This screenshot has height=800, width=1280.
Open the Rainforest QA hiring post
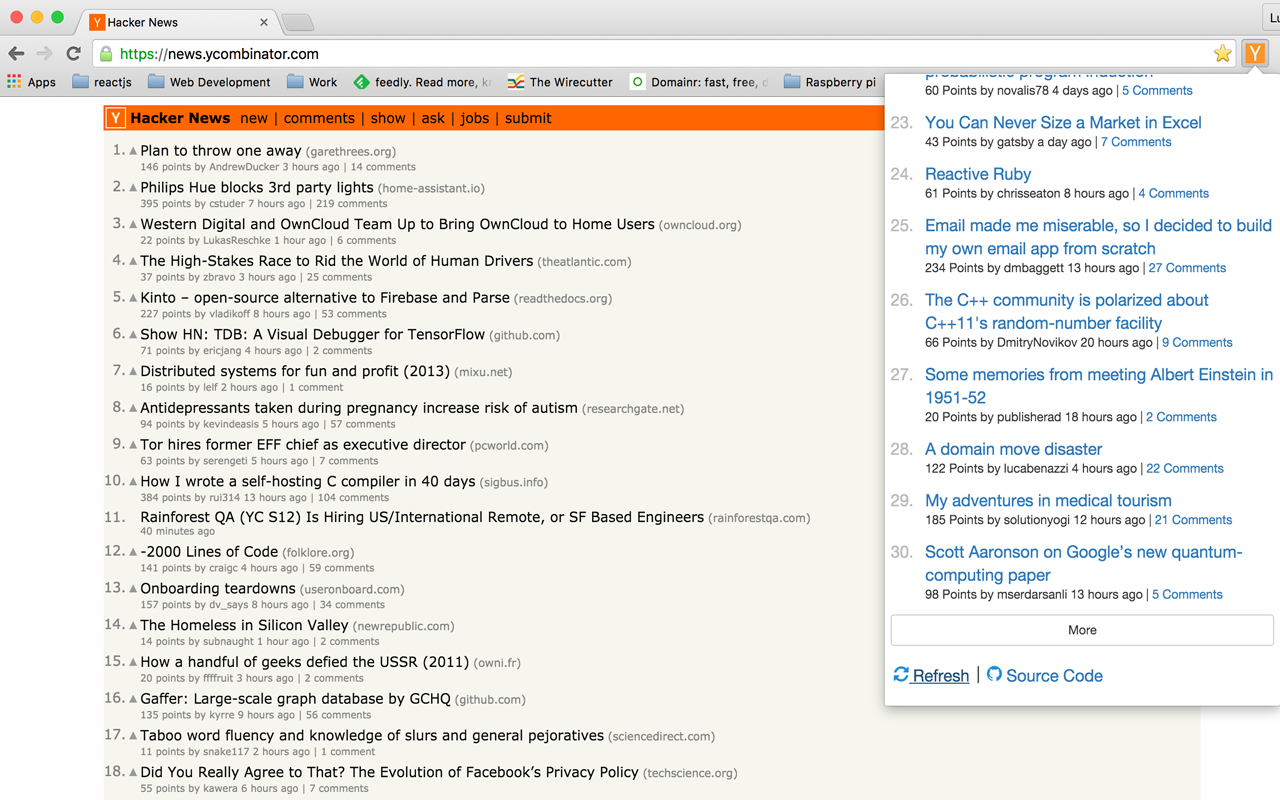(x=422, y=517)
